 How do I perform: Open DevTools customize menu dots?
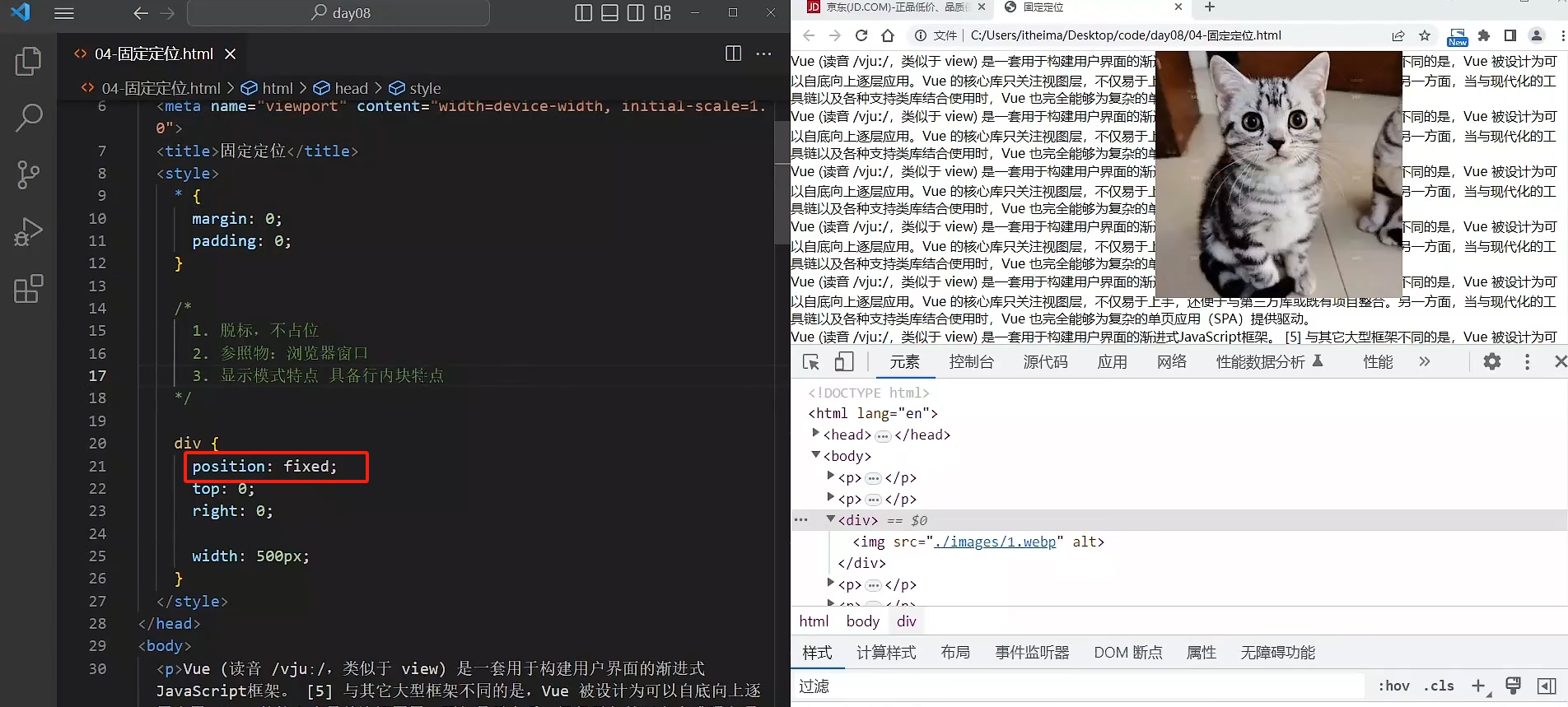[x=1528, y=362]
